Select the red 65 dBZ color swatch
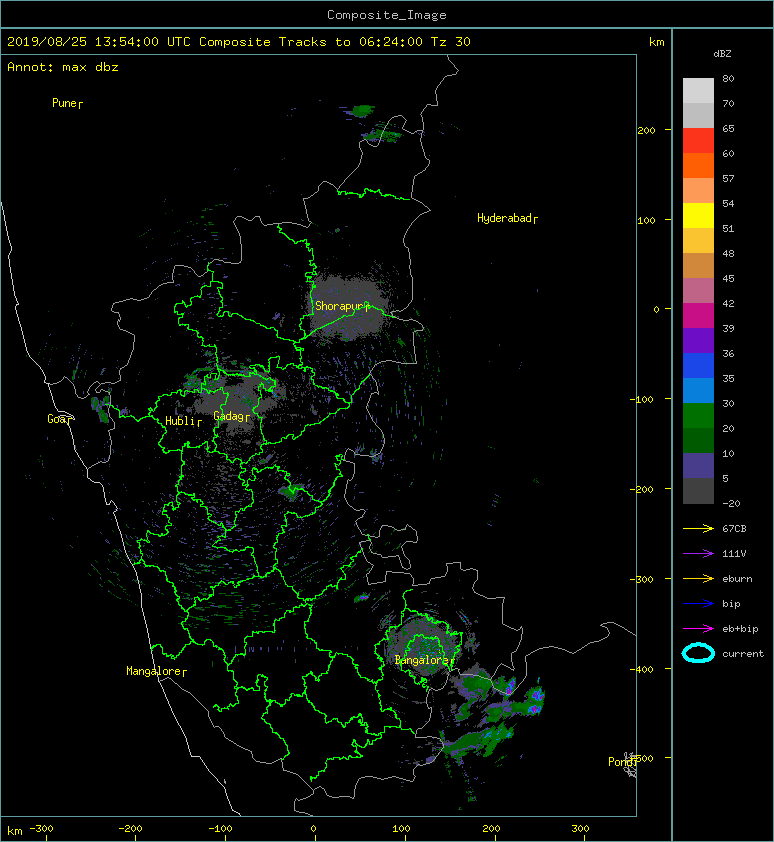Viewport: 774px width, 842px height. click(x=698, y=141)
